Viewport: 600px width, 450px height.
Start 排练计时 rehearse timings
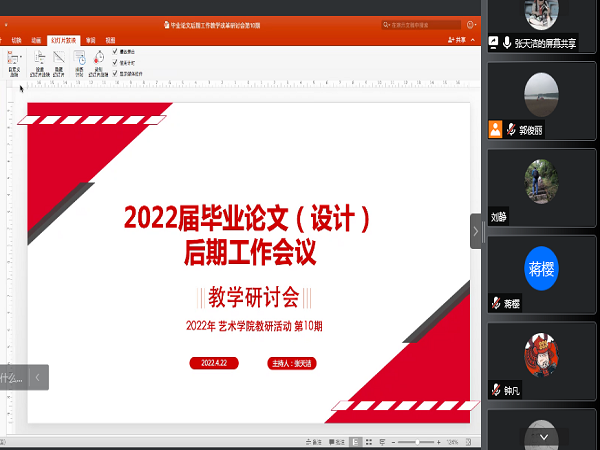[79, 63]
